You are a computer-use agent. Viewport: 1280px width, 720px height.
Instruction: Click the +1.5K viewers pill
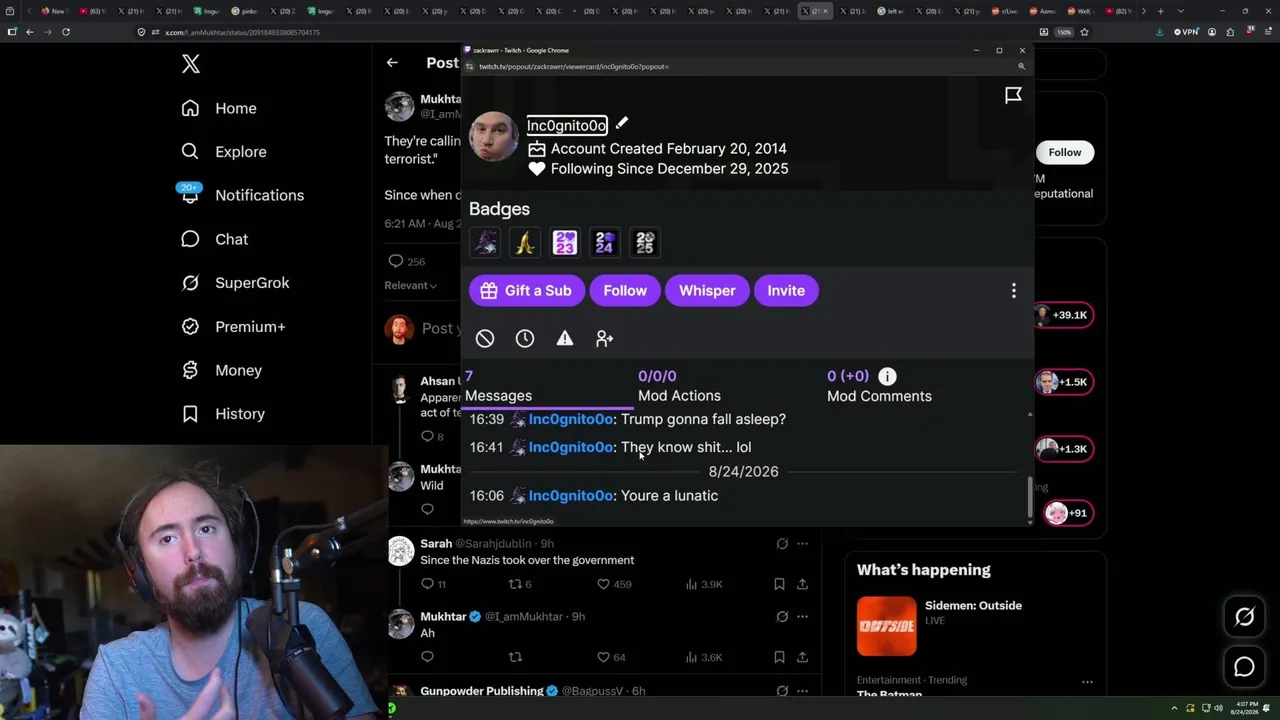[x=1062, y=382]
